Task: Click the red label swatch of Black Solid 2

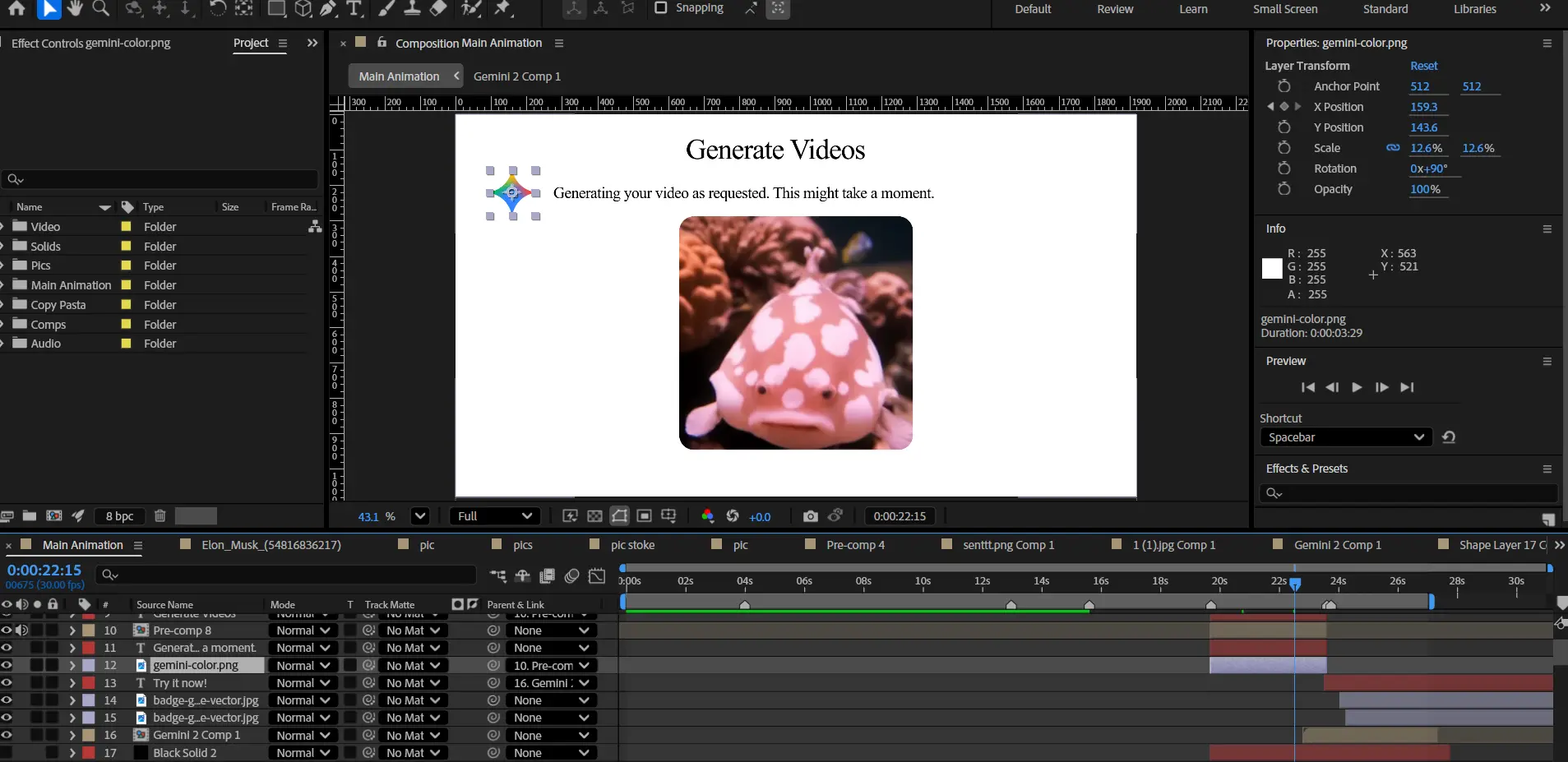Action: [89, 753]
